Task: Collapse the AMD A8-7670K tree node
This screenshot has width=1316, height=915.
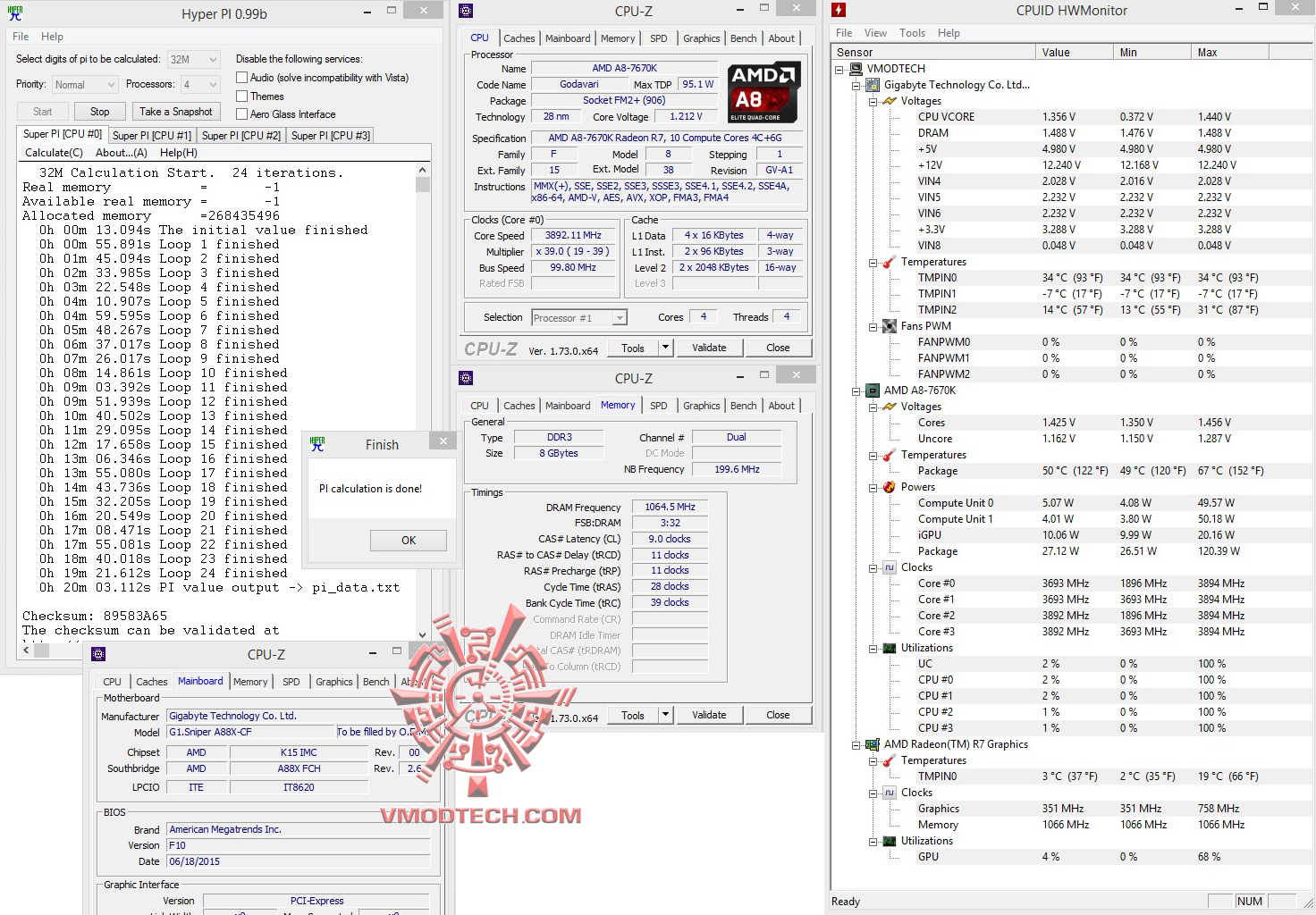Action: click(856, 390)
